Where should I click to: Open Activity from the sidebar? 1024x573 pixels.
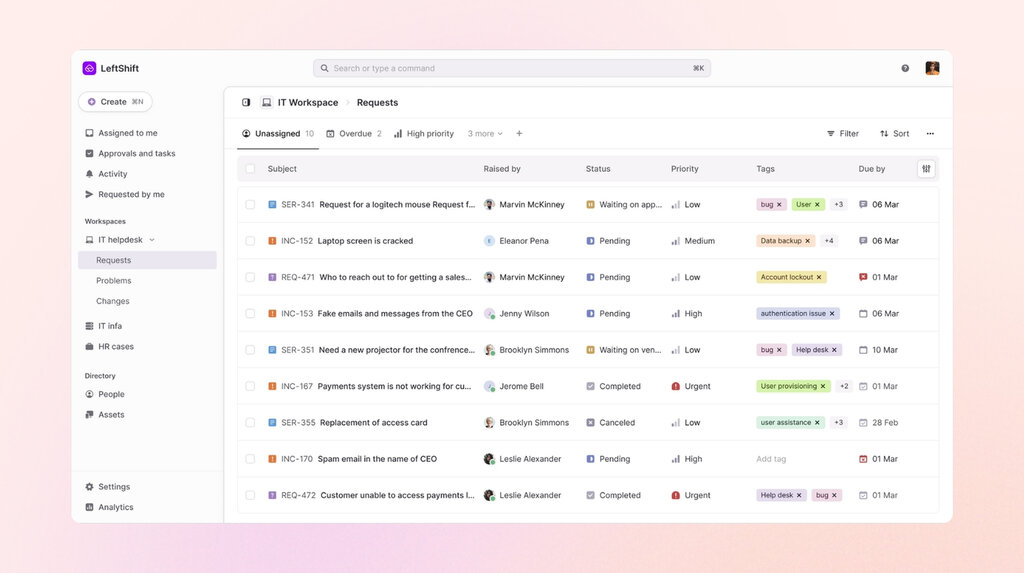point(112,174)
